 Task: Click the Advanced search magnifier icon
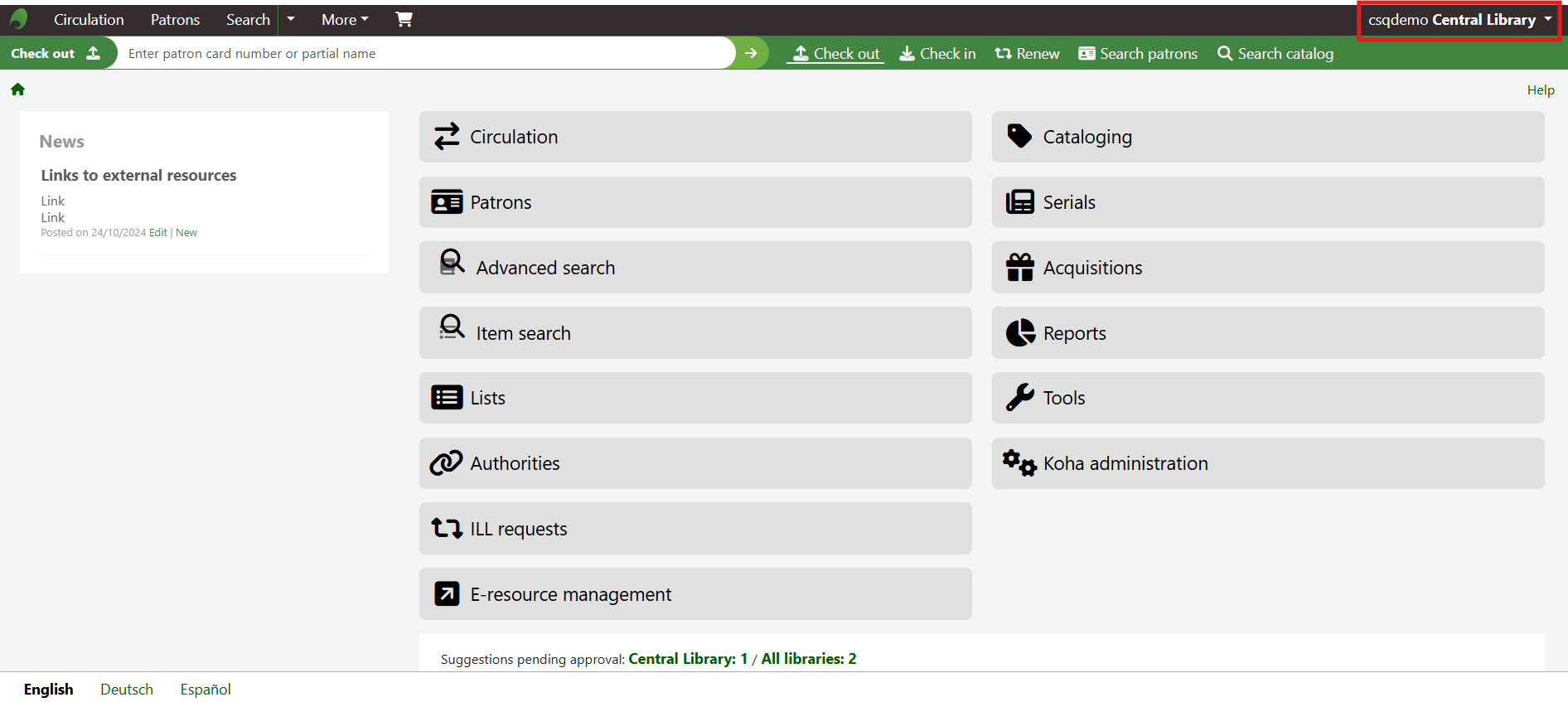[452, 262]
